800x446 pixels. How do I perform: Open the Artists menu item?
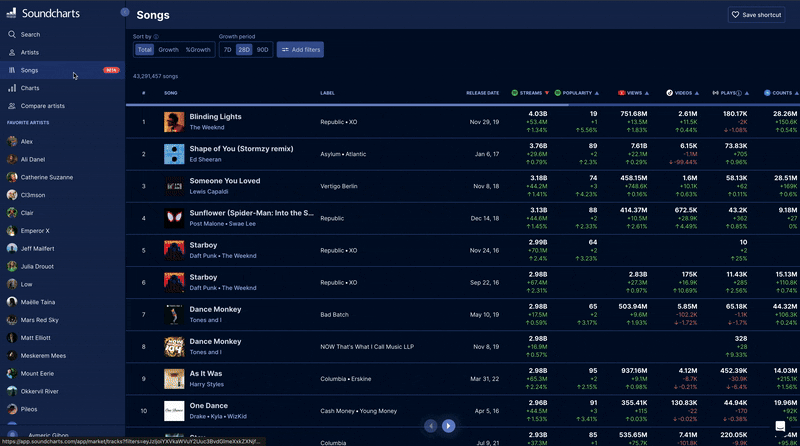pos(30,52)
